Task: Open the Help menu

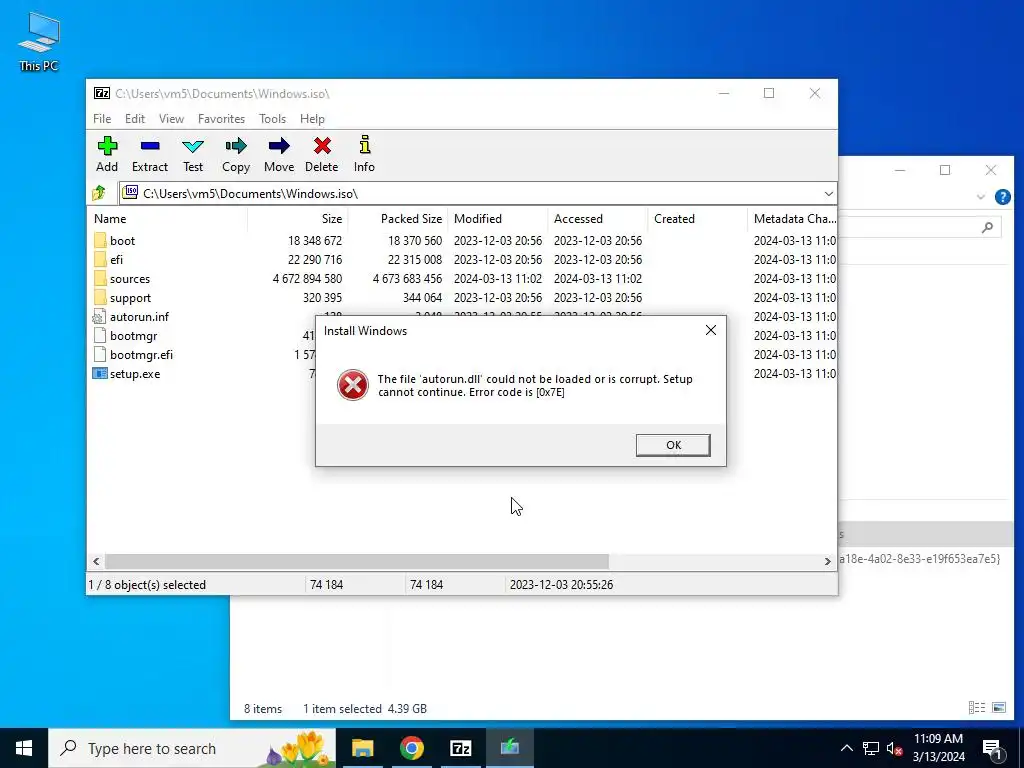Action: point(312,119)
